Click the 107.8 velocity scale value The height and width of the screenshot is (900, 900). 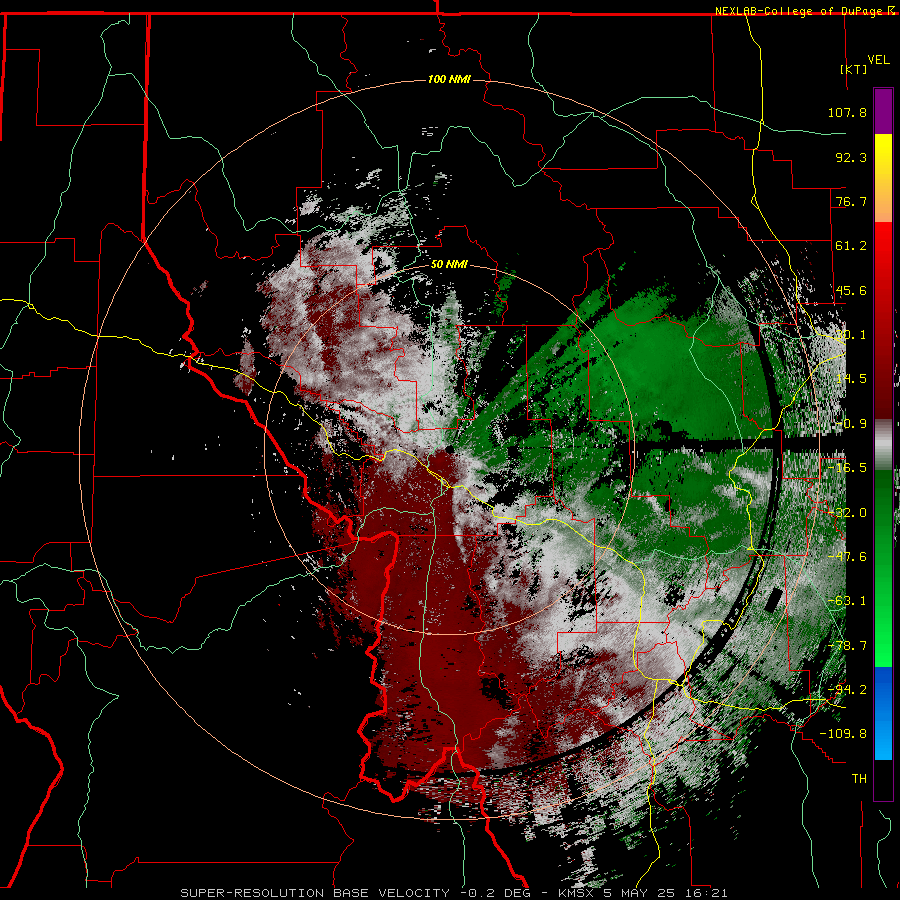[x=847, y=112]
